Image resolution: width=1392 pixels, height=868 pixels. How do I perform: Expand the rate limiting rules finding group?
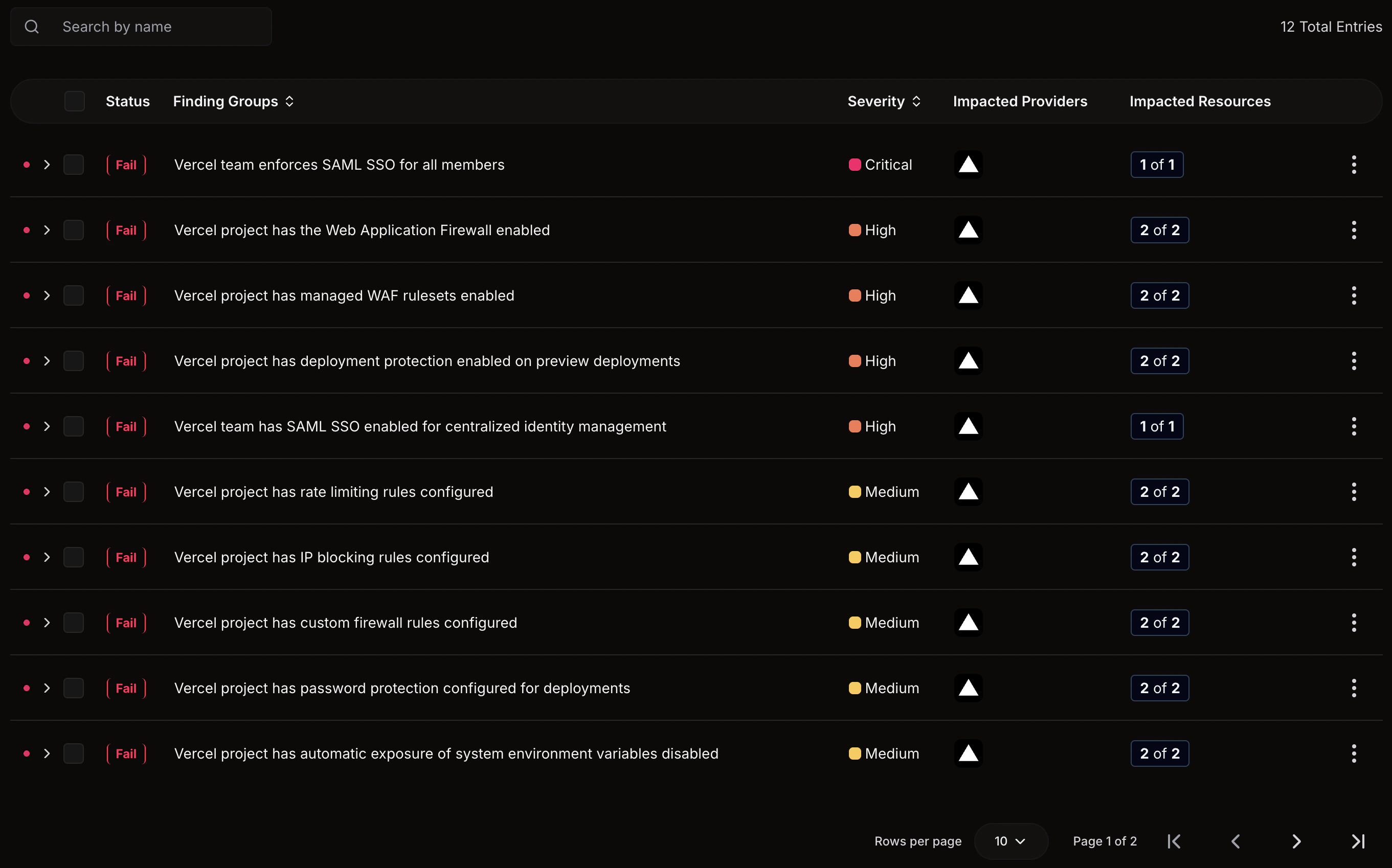coord(47,492)
